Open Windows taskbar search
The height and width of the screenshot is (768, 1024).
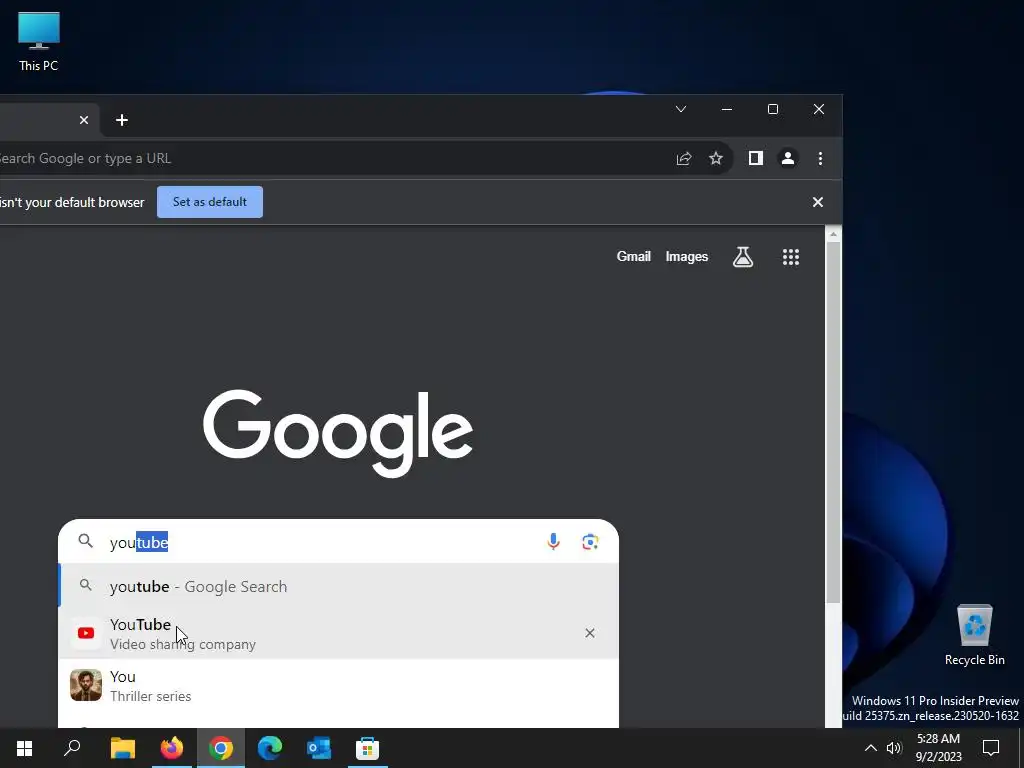click(72, 748)
